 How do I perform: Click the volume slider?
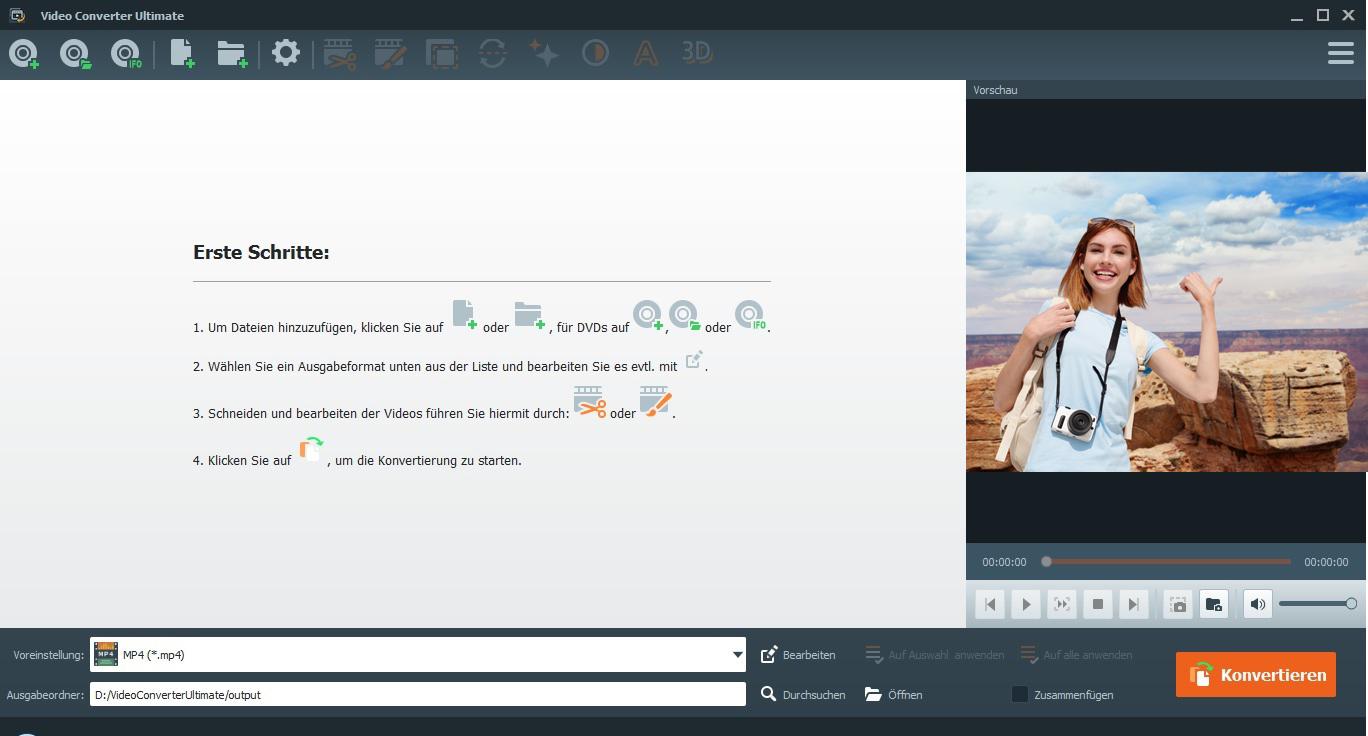(x=1315, y=604)
